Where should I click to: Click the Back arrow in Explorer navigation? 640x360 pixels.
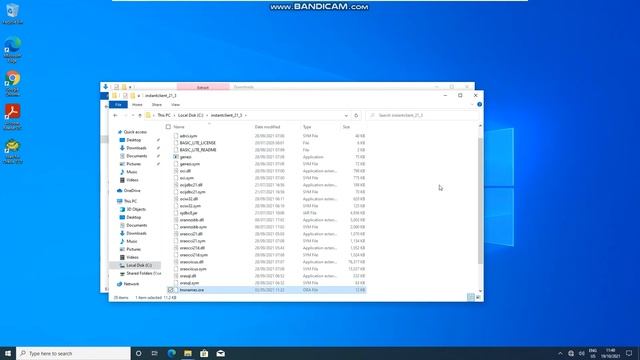(115, 116)
